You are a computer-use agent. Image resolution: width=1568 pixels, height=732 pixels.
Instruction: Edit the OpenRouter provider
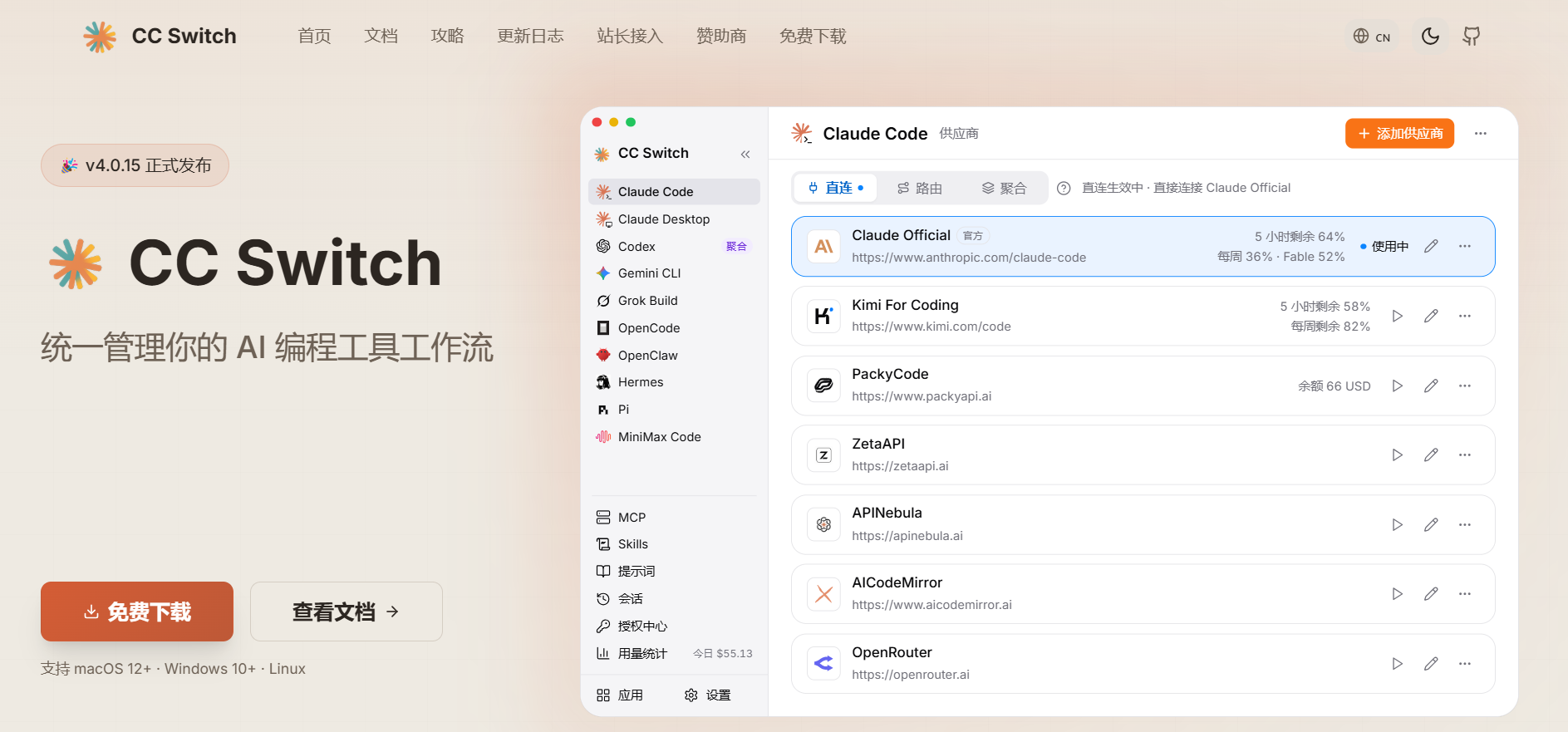[1431, 663]
